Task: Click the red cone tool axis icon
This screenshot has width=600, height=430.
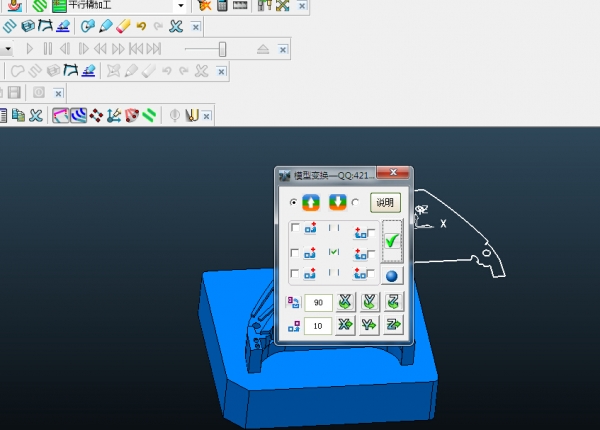Action: pos(132,115)
